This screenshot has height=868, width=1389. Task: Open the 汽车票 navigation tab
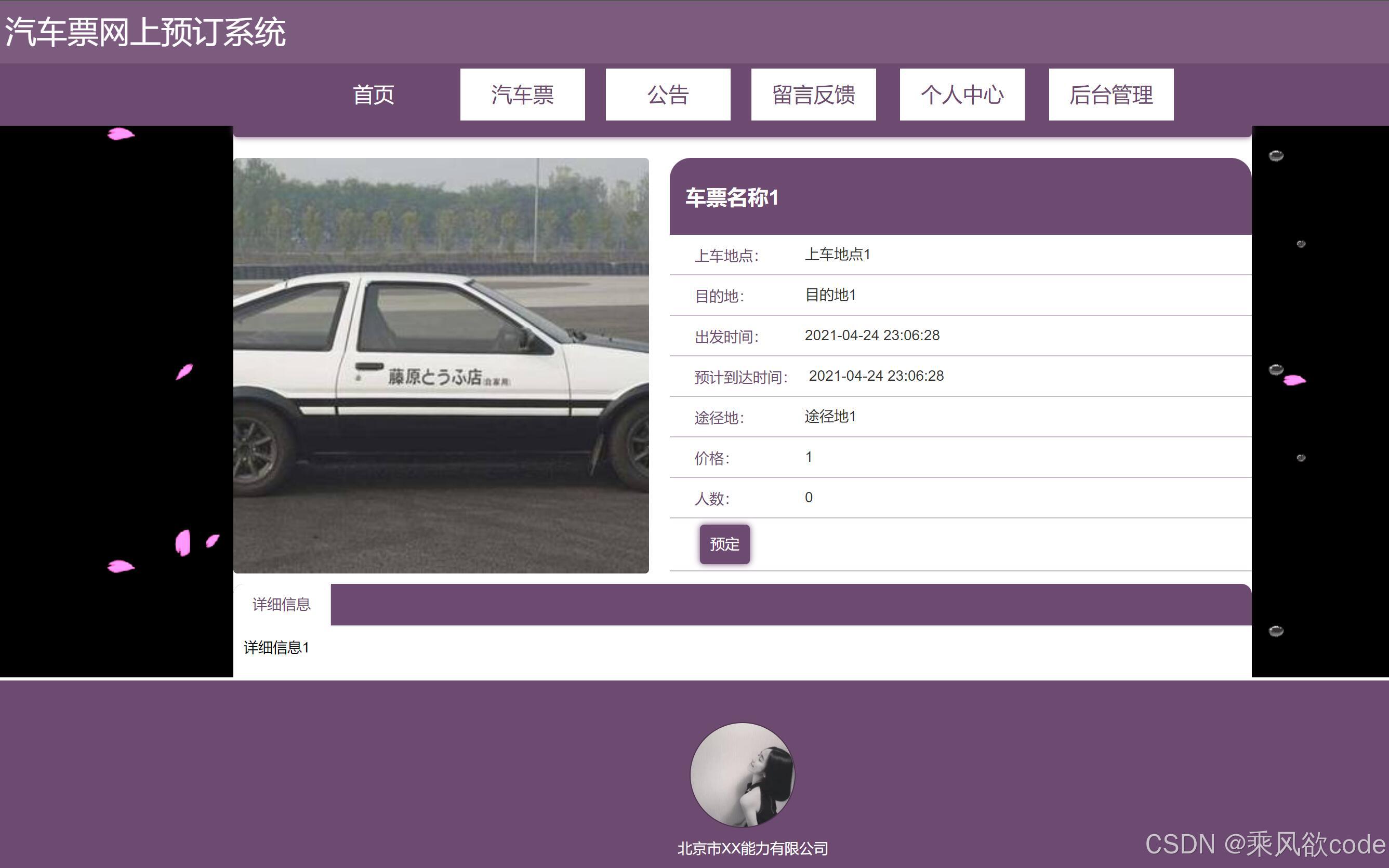click(522, 95)
